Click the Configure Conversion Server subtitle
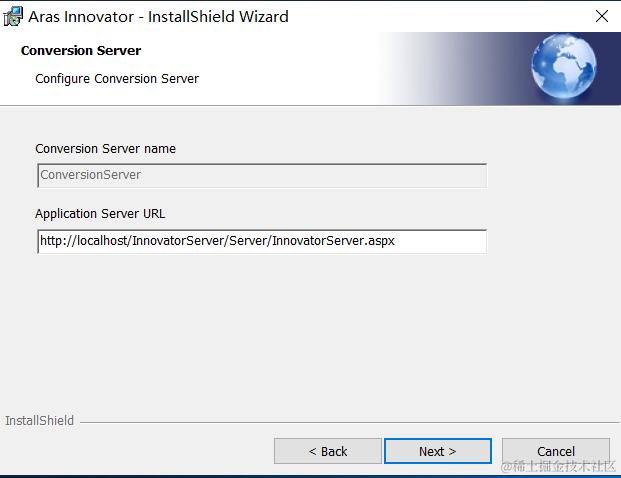 [117, 79]
